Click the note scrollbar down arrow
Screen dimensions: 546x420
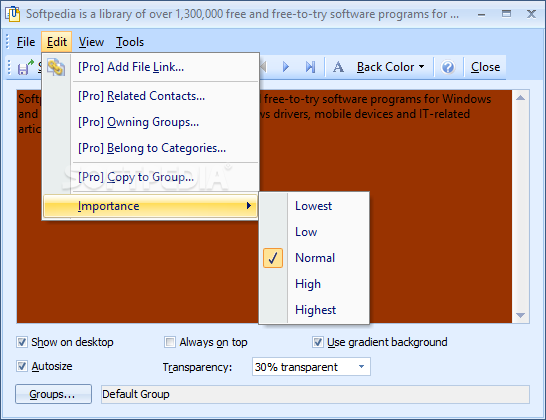coord(521,315)
